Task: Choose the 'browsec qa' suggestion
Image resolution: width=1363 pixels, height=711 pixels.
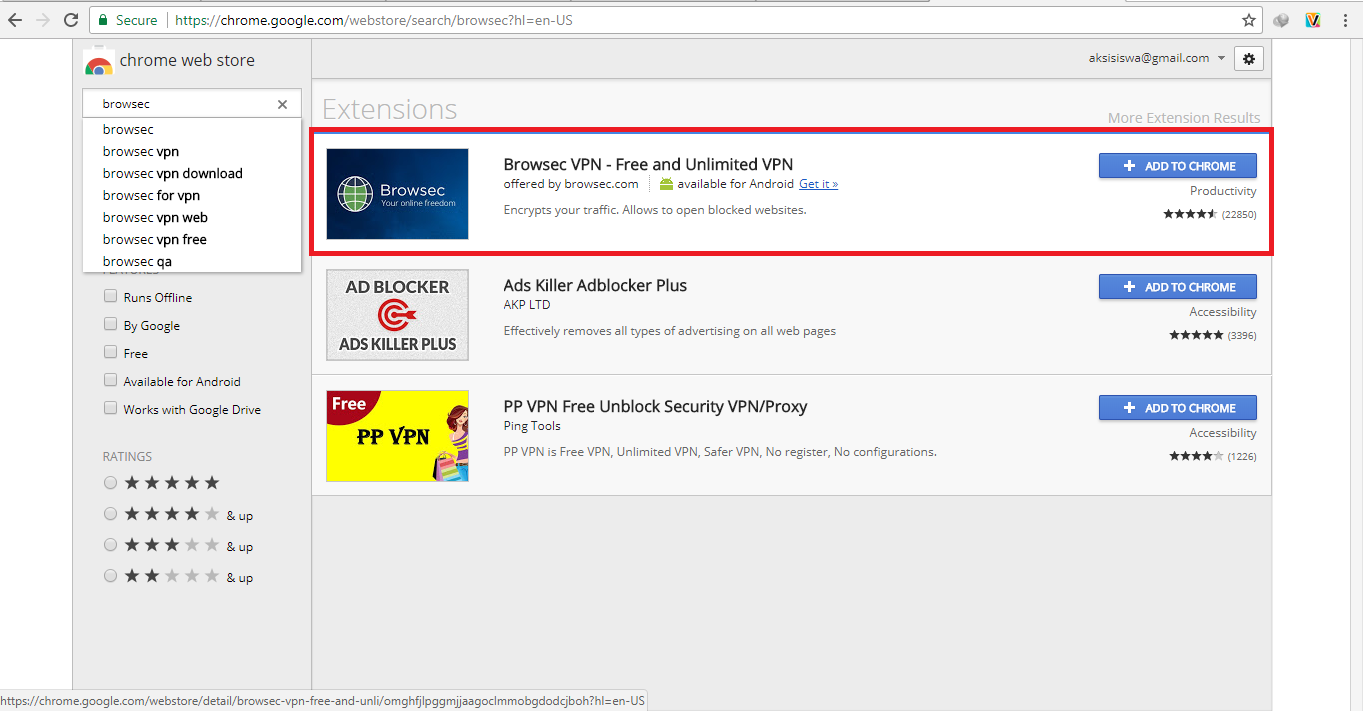Action: 192,261
